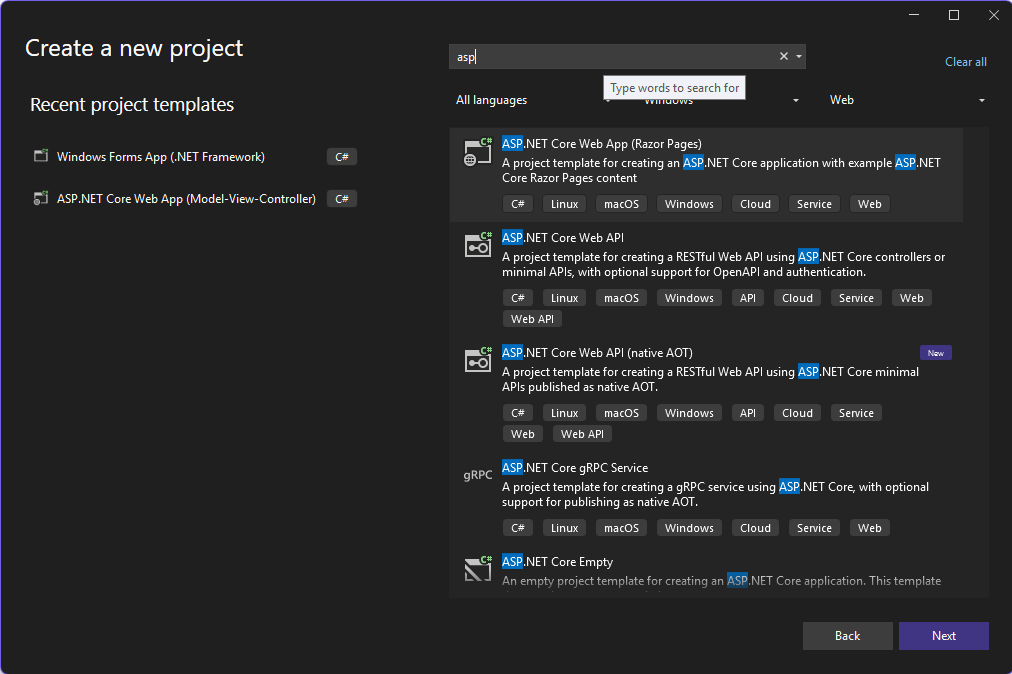Click the Web tag under gRPC Service template
Viewport: 1012px width, 674px height.
click(869, 528)
